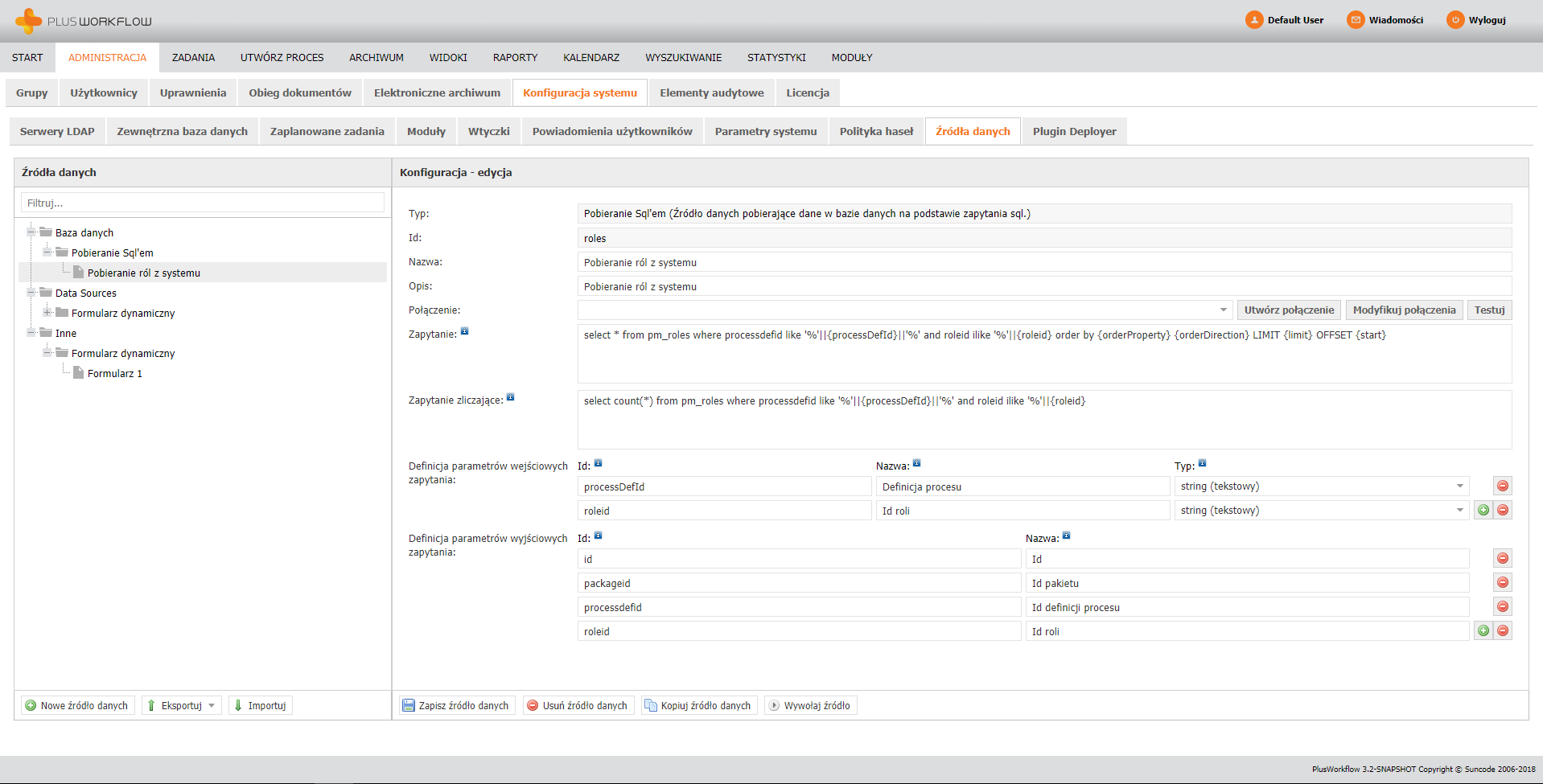This screenshot has width=1543, height=784.
Task: Remove the roleid output parameter row
Action: (x=1502, y=630)
